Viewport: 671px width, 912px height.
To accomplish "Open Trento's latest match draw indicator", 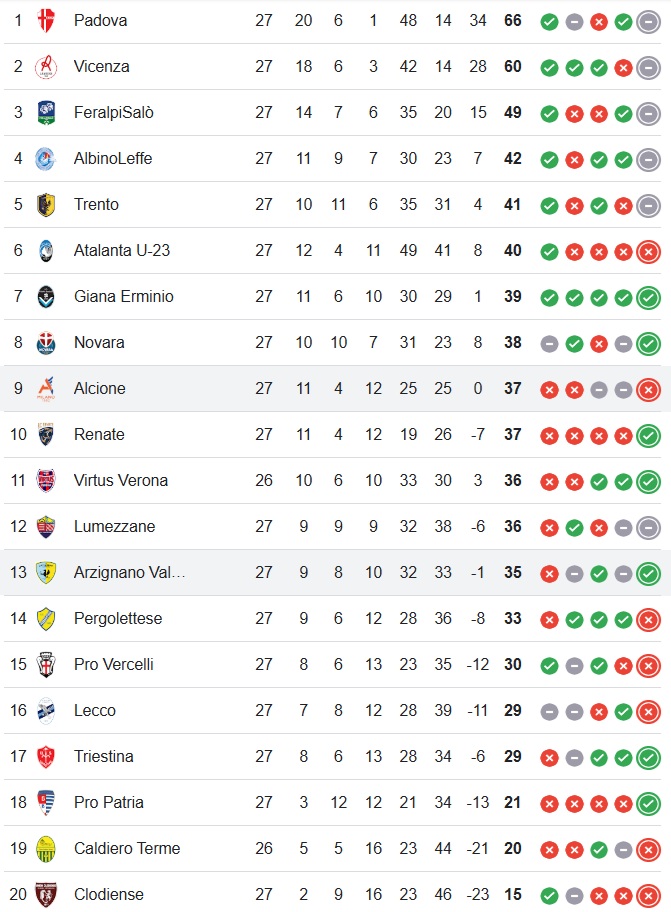I will [648, 205].
